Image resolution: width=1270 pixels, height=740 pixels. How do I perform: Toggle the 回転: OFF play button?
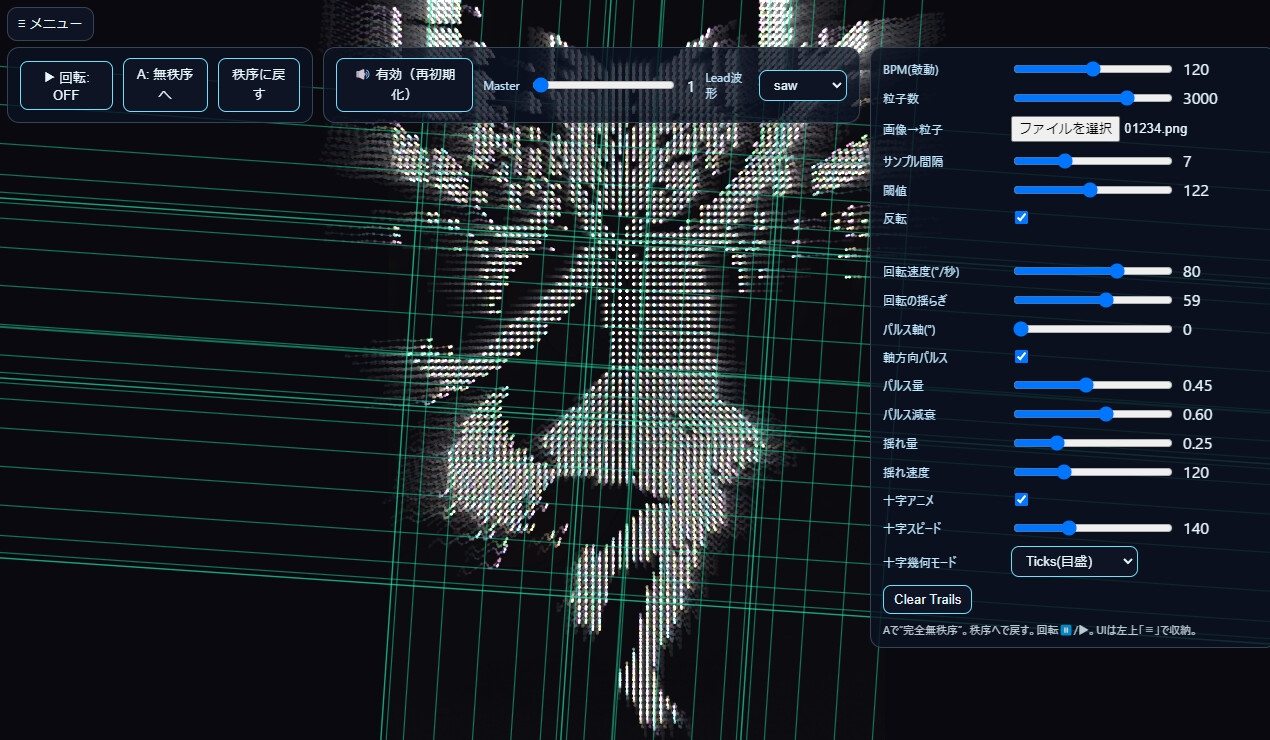[x=66, y=85]
